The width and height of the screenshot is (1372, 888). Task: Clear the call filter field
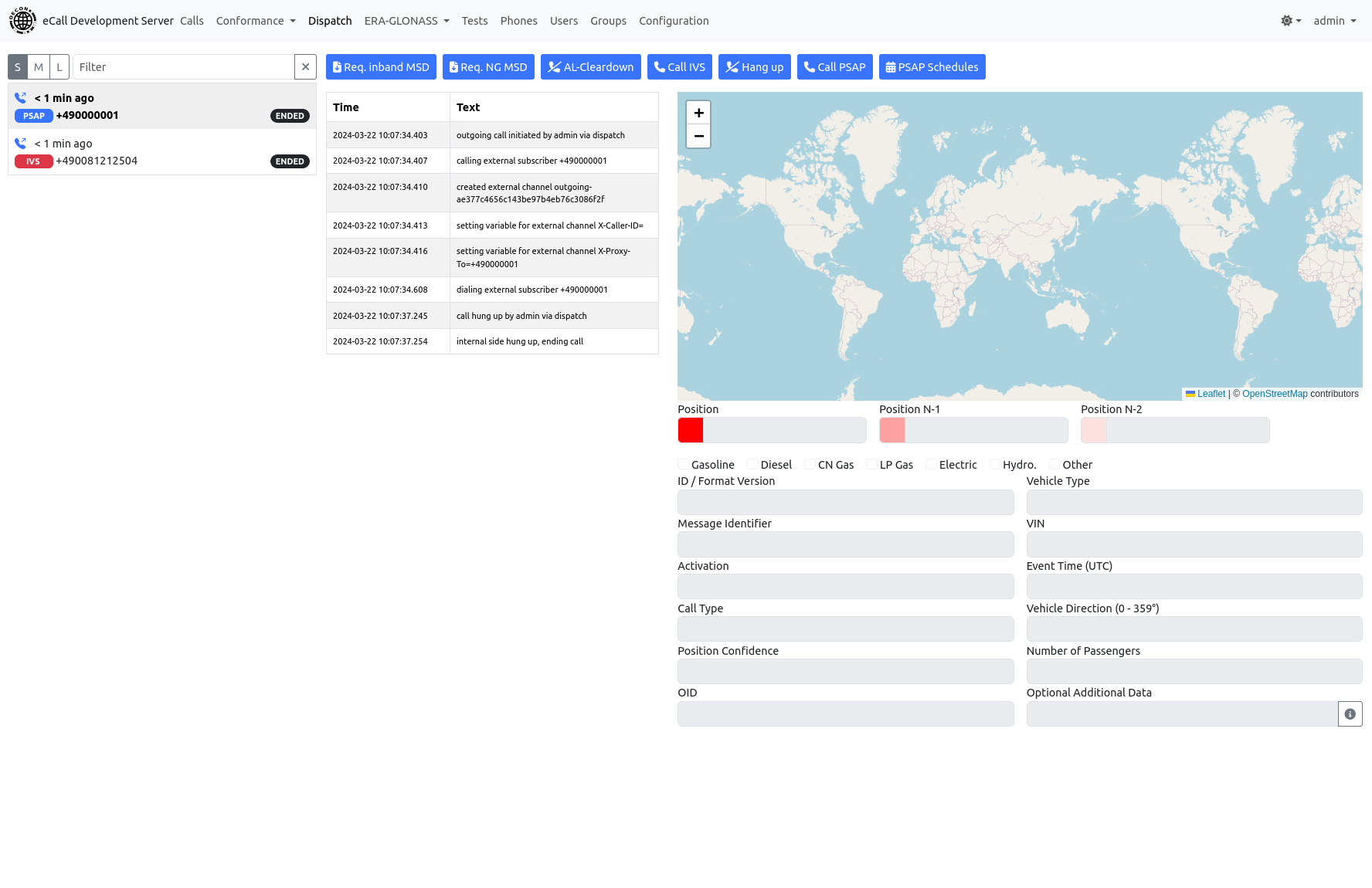coord(305,67)
